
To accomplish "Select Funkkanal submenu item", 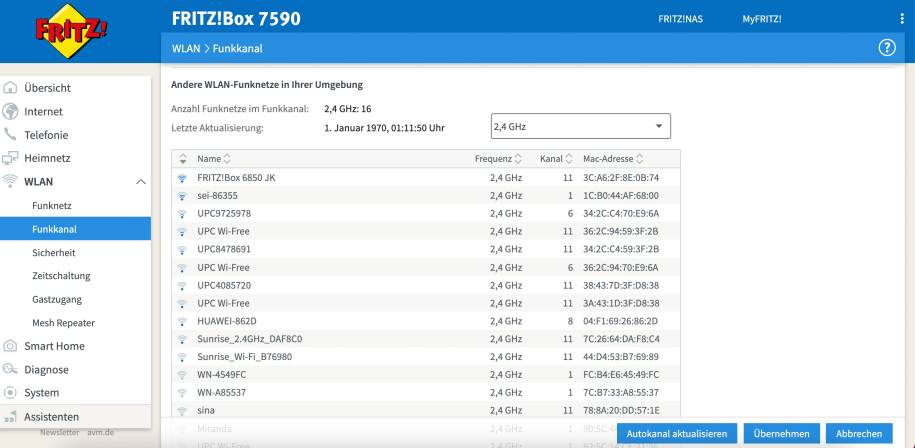I will point(75,229).
